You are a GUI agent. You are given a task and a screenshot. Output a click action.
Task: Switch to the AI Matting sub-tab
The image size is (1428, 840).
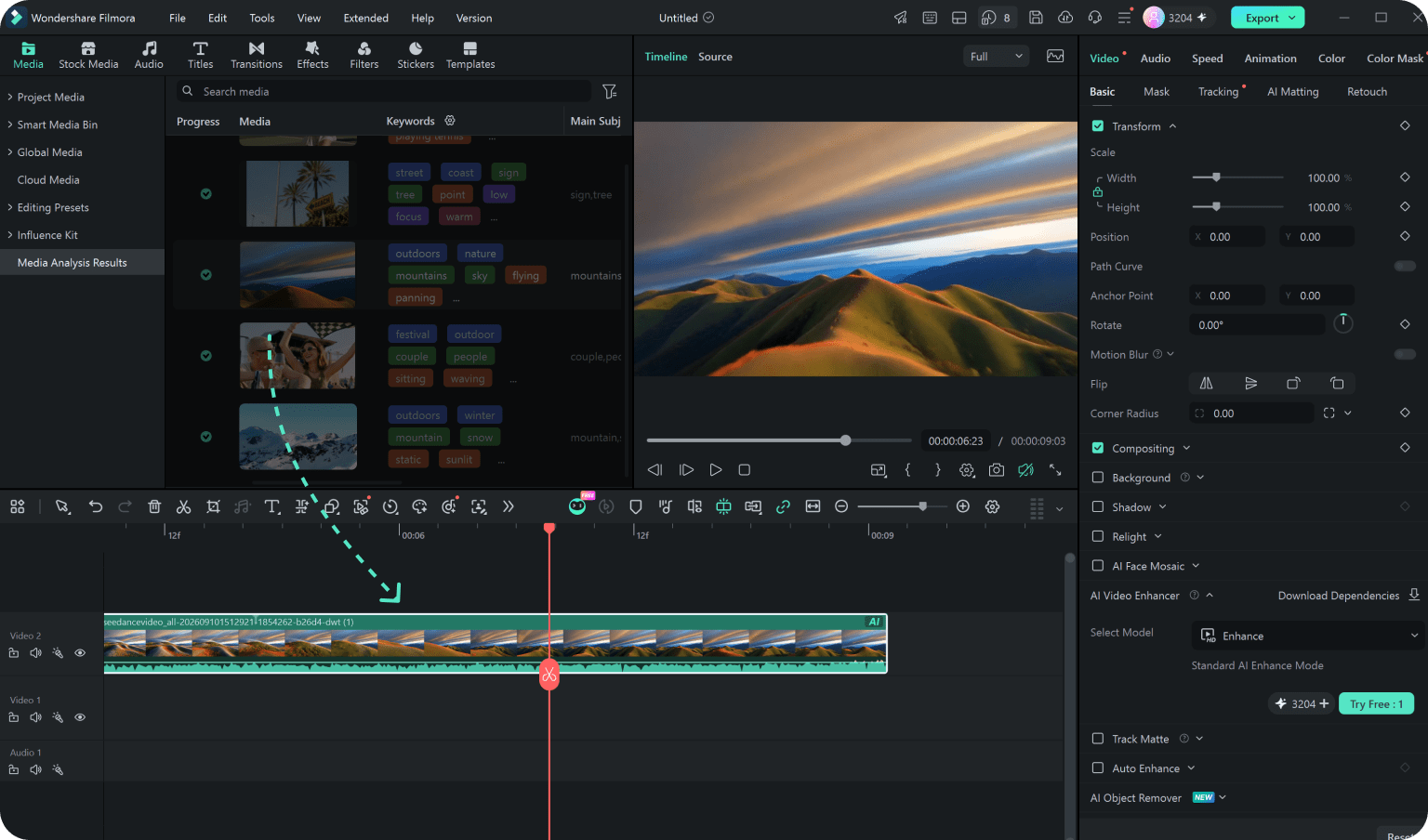(x=1293, y=92)
